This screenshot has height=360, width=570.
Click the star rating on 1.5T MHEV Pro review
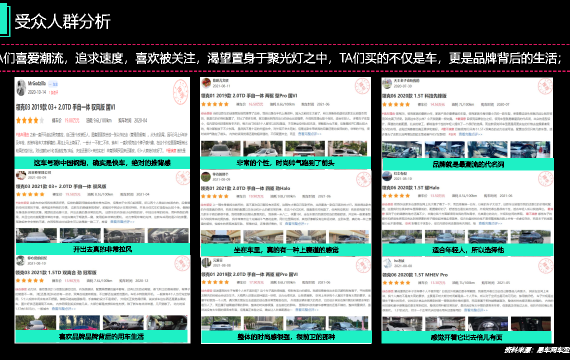(396, 283)
